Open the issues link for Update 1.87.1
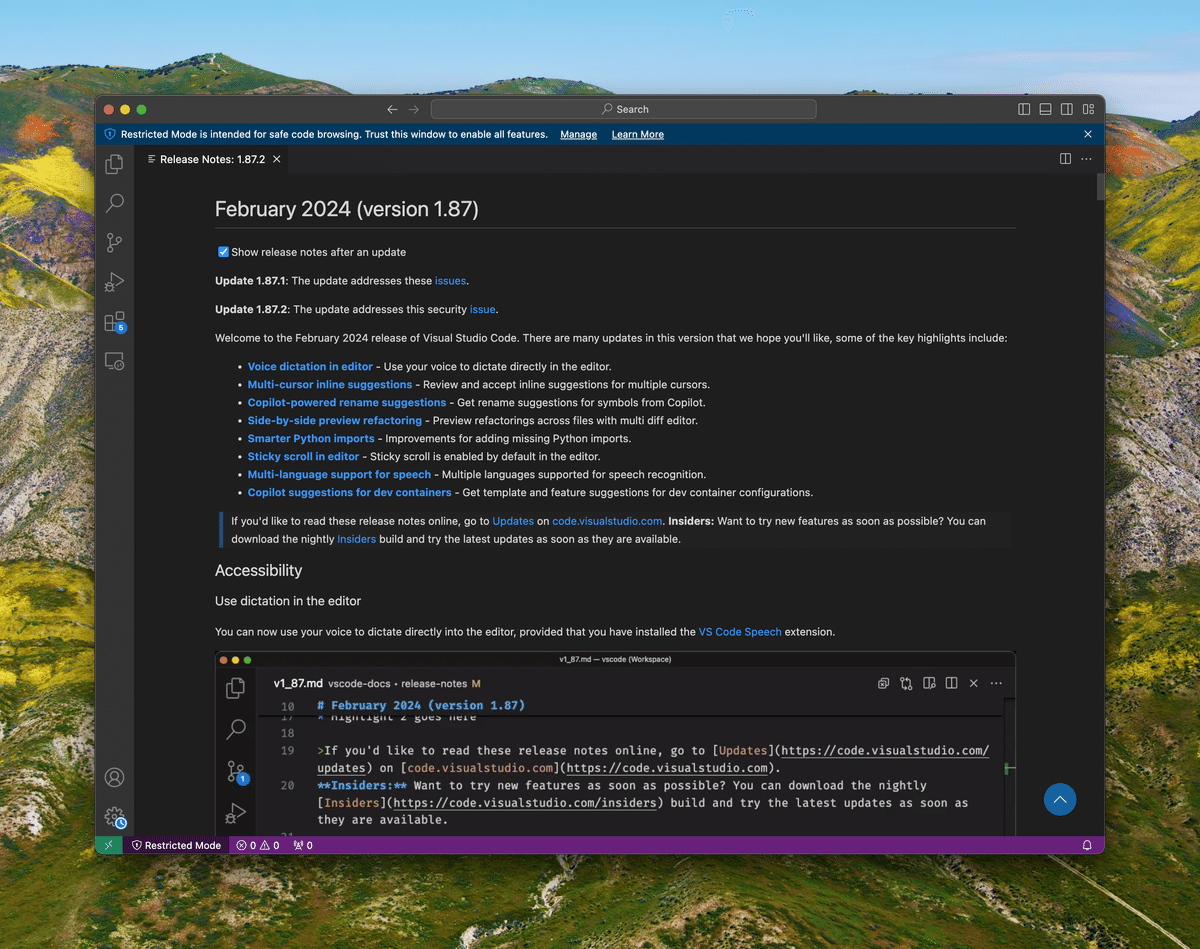1200x949 pixels. pos(450,281)
